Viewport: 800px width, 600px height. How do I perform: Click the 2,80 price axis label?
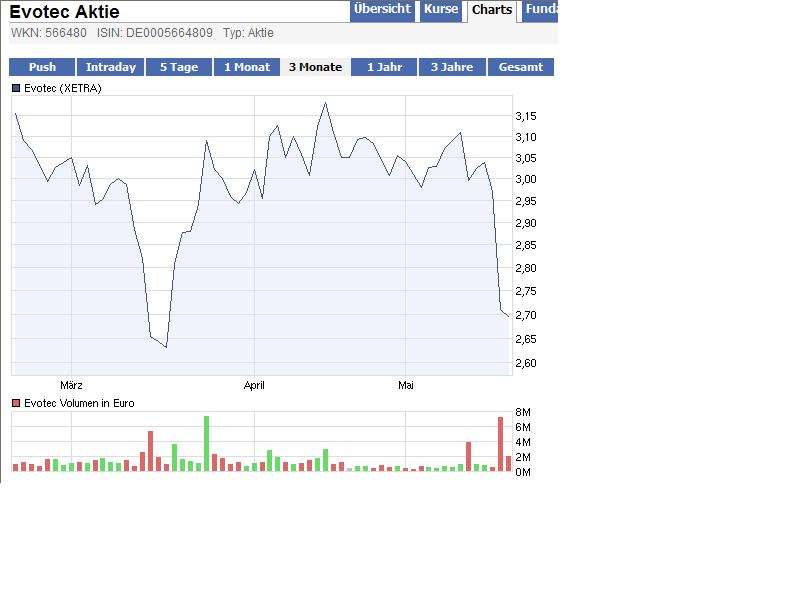[x=526, y=268]
